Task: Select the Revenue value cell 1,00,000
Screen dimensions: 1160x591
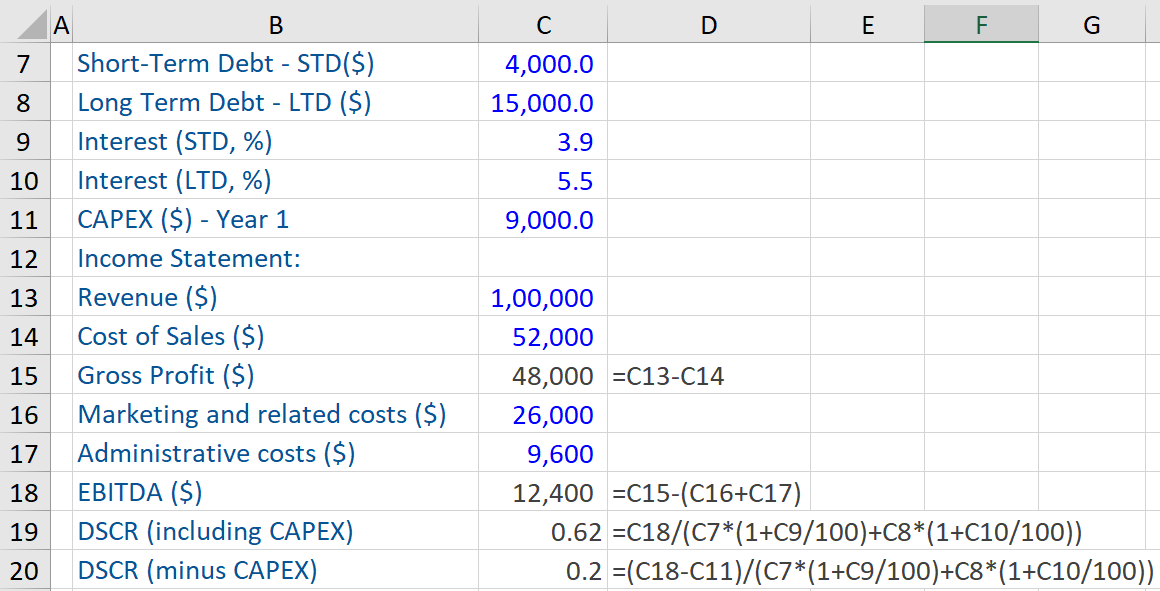Action: pyautogui.click(x=542, y=298)
